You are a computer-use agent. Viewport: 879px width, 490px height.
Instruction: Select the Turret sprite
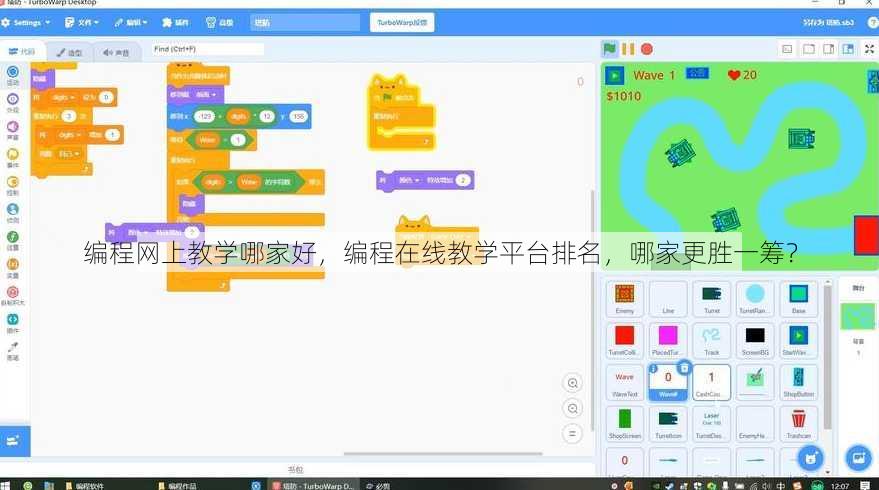click(711, 299)
